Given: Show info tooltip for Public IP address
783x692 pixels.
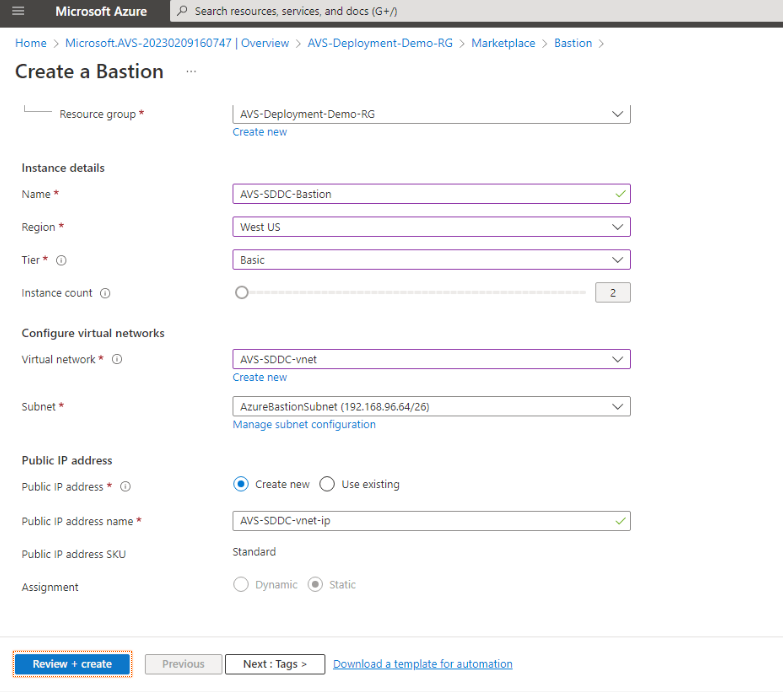Looking at the screenshot, I should click(126, 486).
